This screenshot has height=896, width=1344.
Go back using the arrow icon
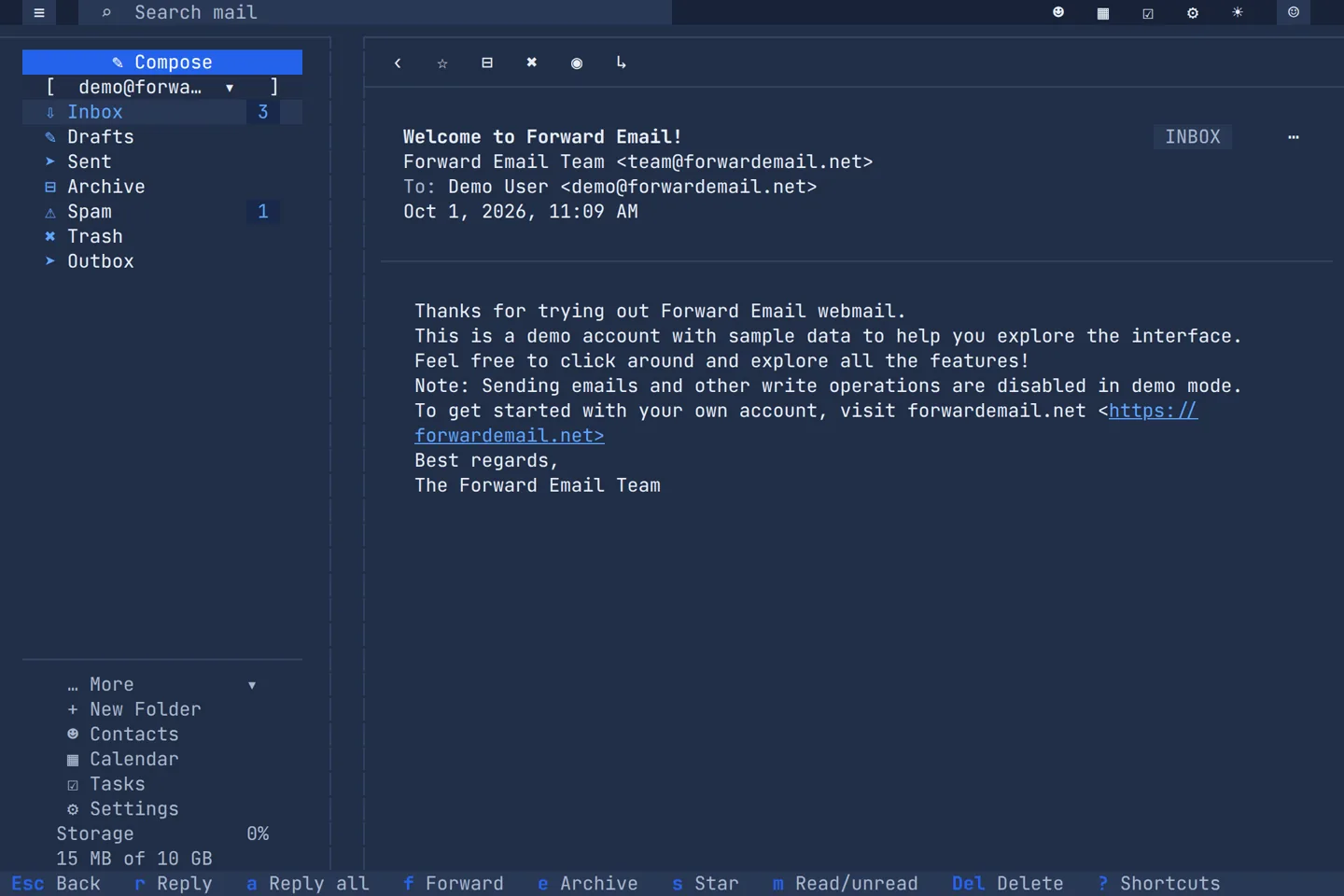pos(398,63)
